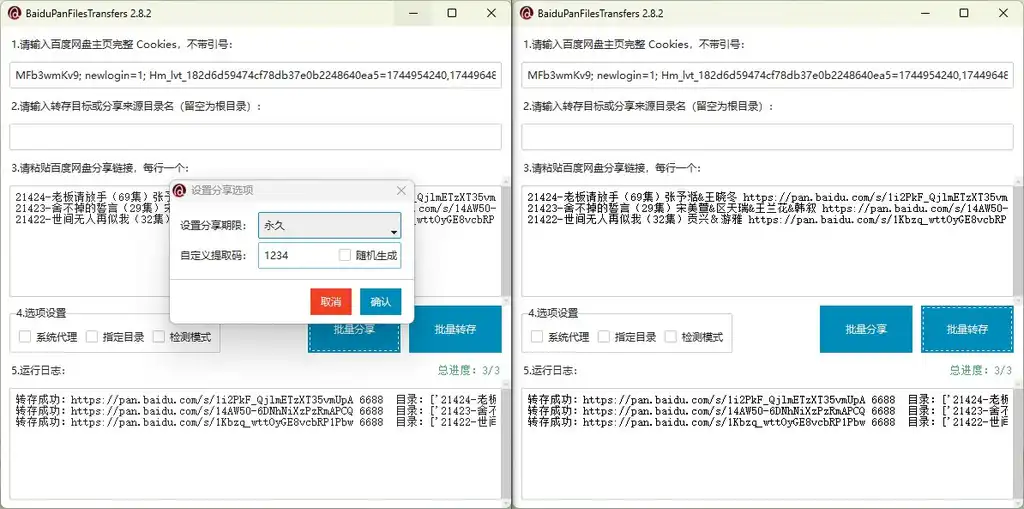
Task: Click the 21422-世间无人再似我 line in right window
Action: click(x=767, y=220)
